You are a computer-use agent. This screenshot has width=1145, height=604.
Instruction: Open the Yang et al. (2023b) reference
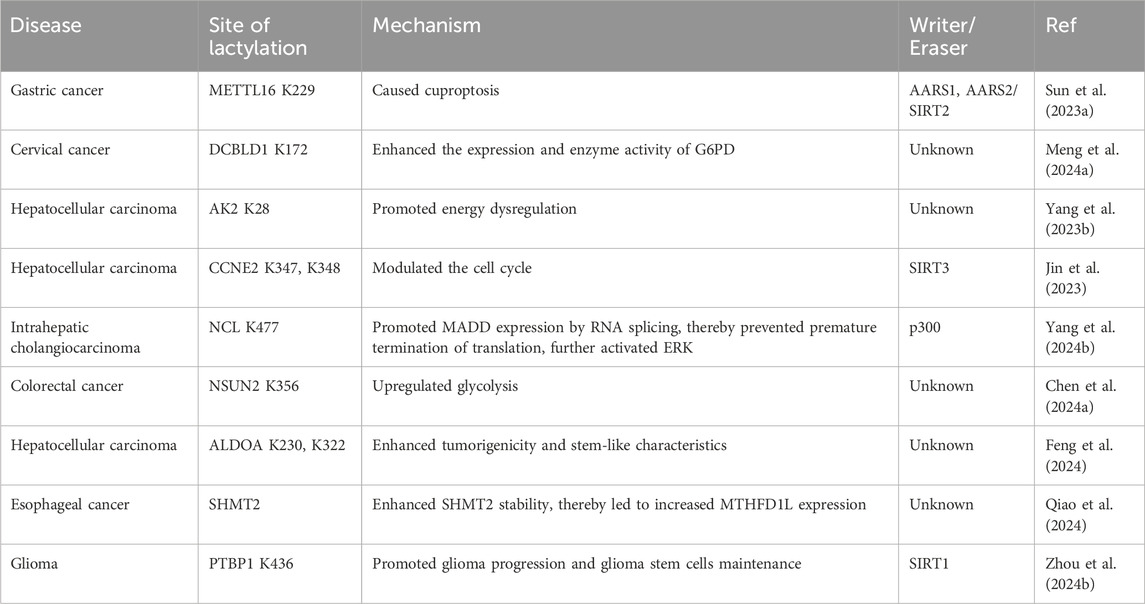(x=1080, y=219)
